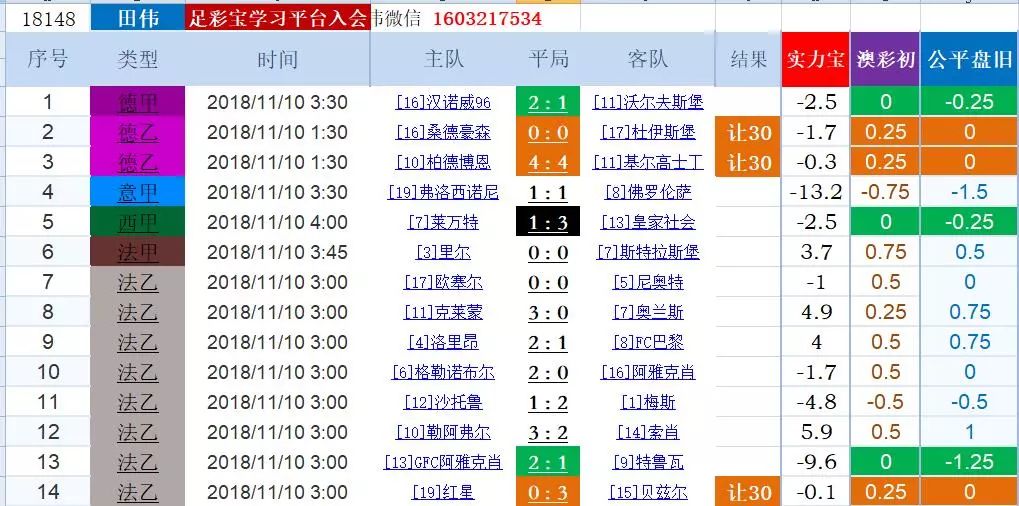1019x506 pixels.
Task: Select the 序号 column header
Action: click(x=47, y=59)
